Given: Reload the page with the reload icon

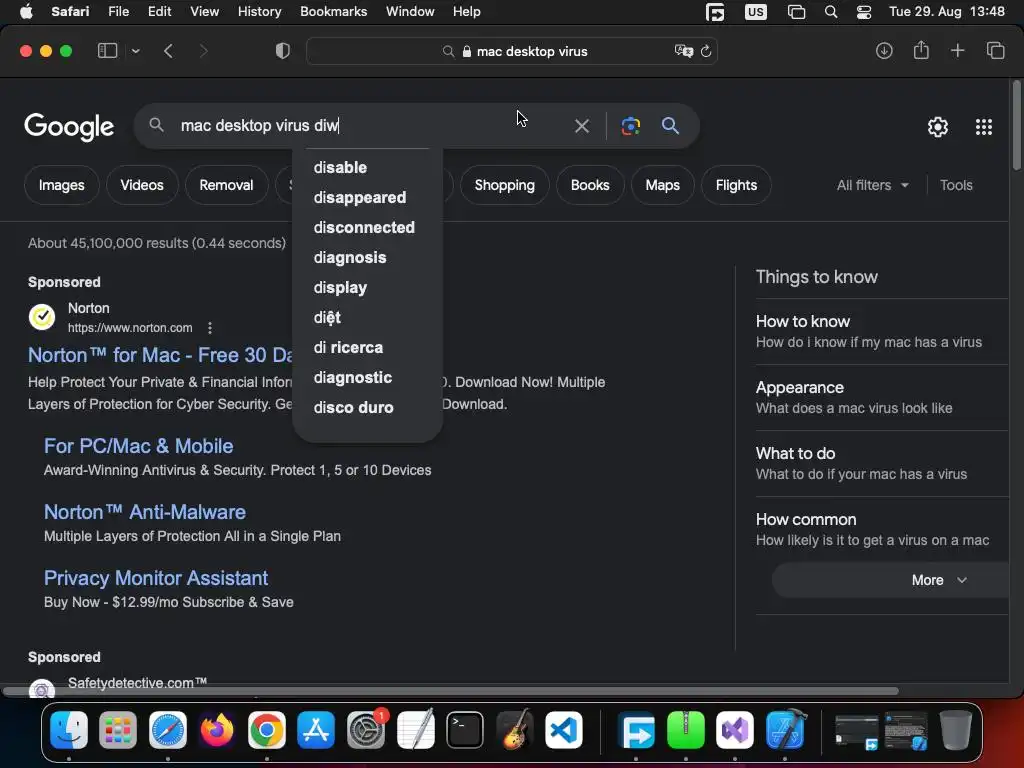Looking at the screenshot, I should coord(706,51).
